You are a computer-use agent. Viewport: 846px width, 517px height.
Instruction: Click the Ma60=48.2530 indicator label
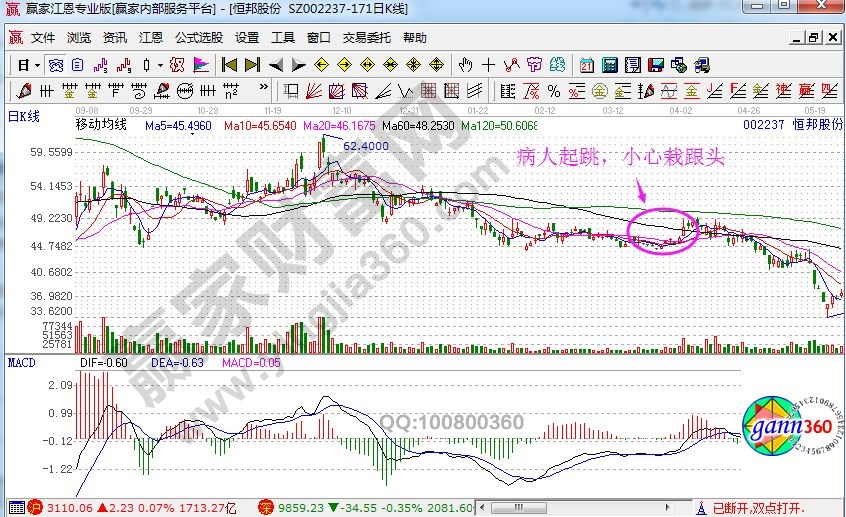pyautogui.click(x=418, y=126)
